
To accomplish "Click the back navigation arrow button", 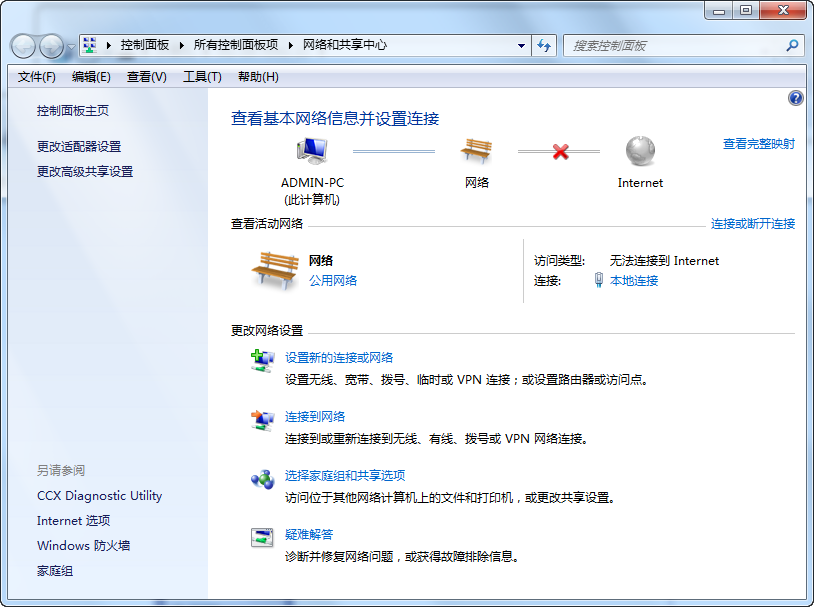I will [24, 46].
